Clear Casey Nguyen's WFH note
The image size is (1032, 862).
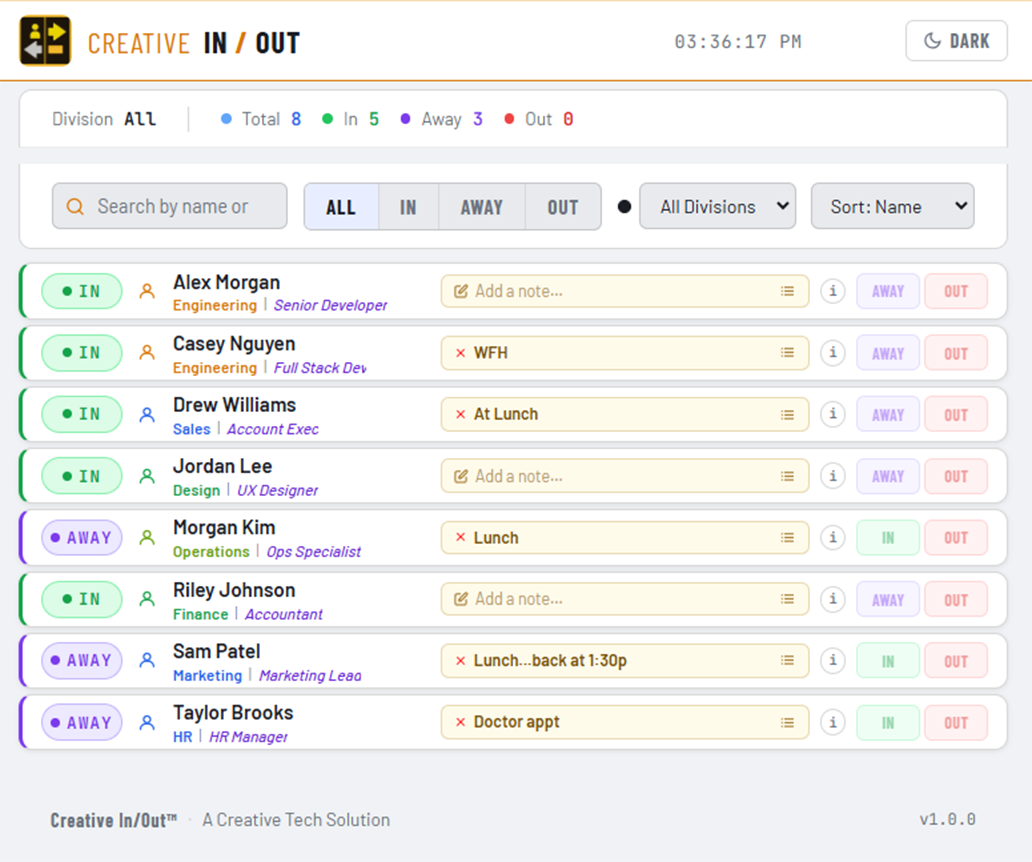tap(461, 353)
